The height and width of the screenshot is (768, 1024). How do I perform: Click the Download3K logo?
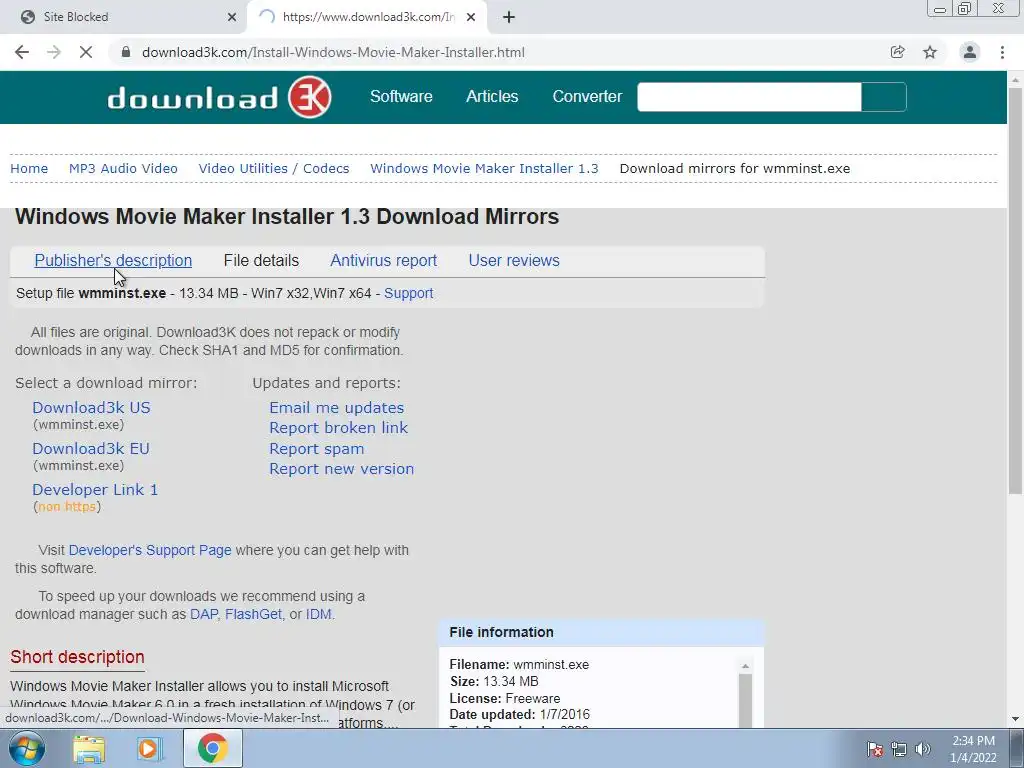point(219,97)
